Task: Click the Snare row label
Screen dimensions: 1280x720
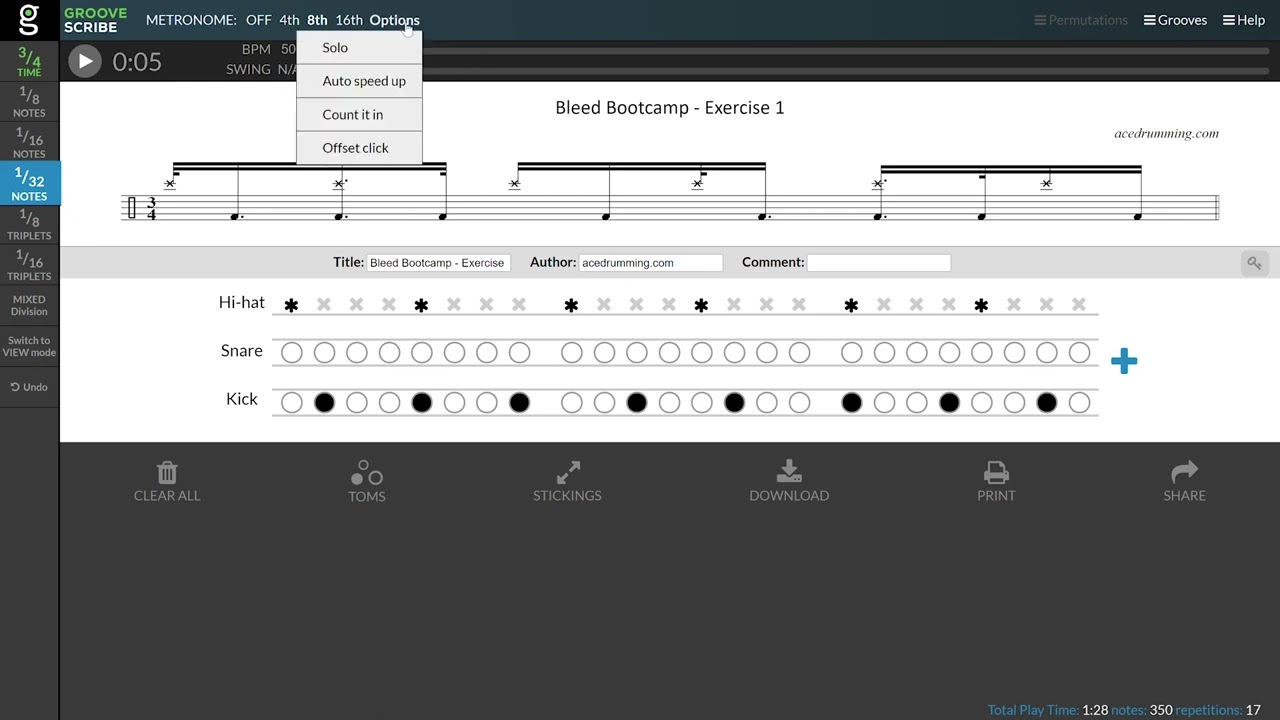Action: tap(242, 350)
